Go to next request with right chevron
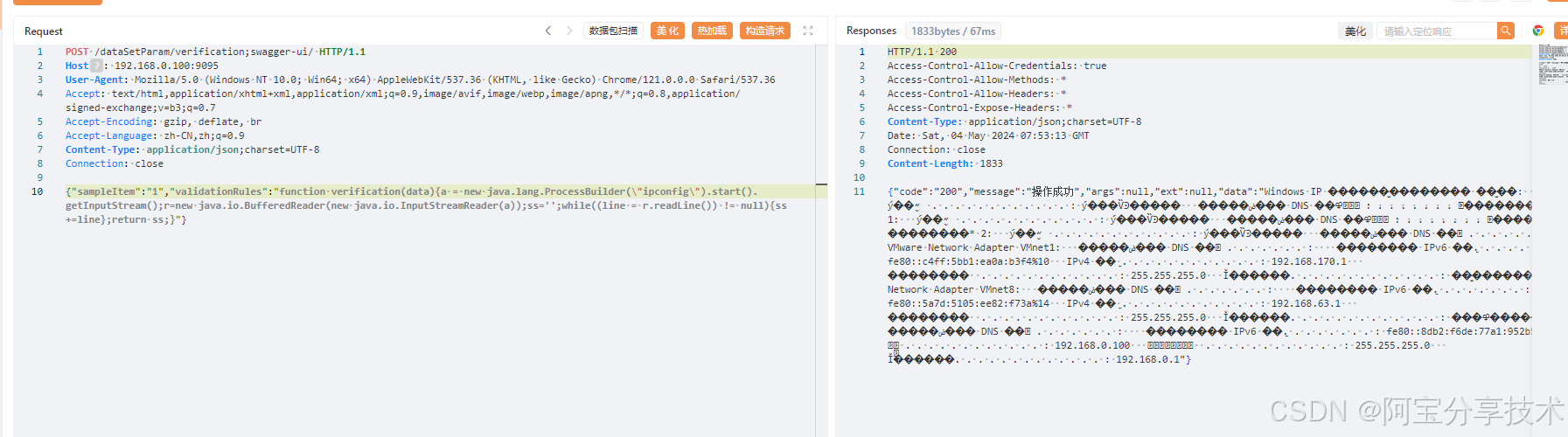 [x=569, y=31]
